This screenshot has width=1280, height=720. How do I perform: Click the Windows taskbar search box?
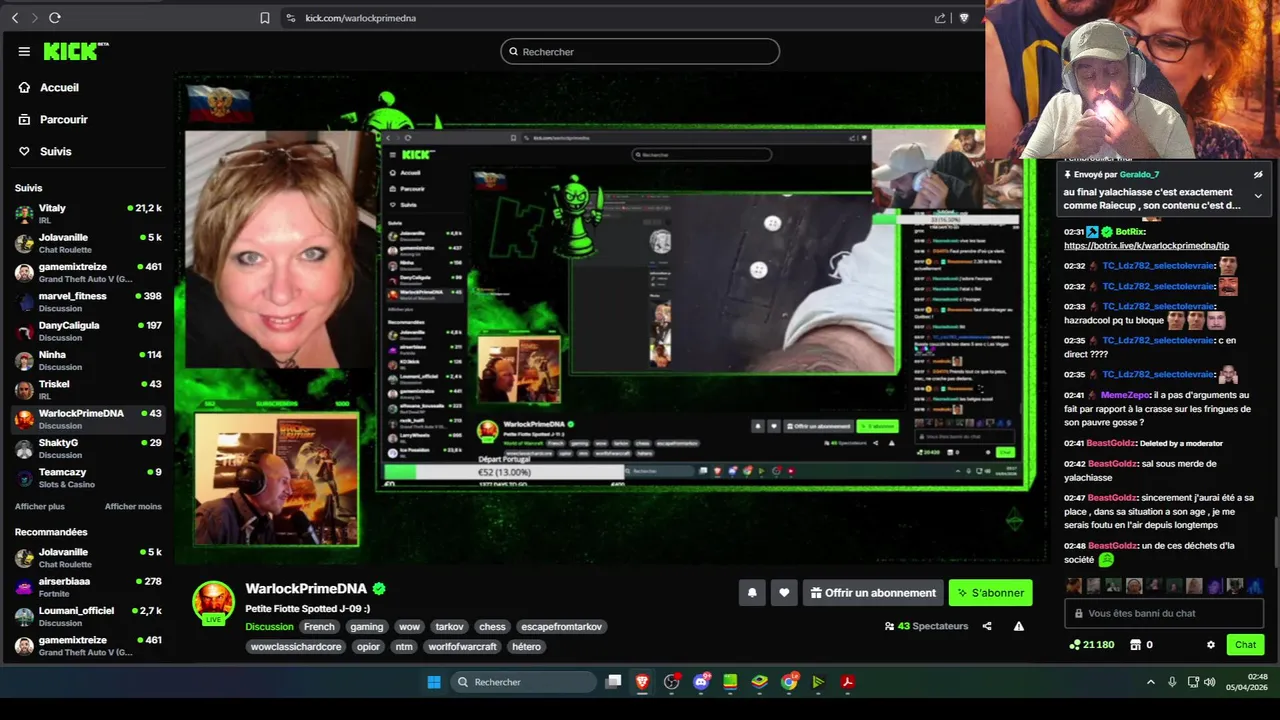point(523,682)
